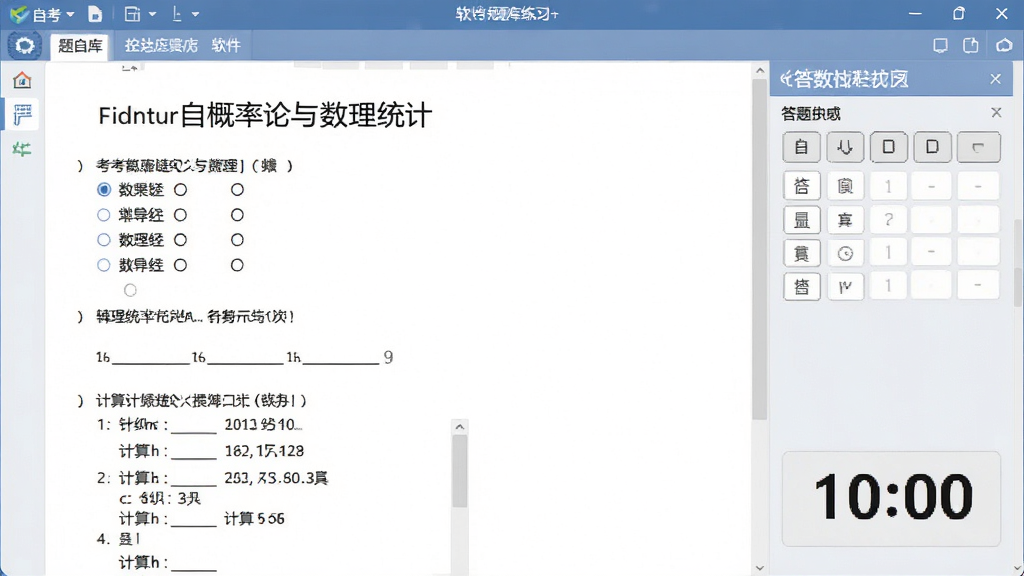Image resolution: width=1024 pixels, height=576 pixels.
Task: Open the home icon in left sidebar
Action: click(x=22, y=80)
